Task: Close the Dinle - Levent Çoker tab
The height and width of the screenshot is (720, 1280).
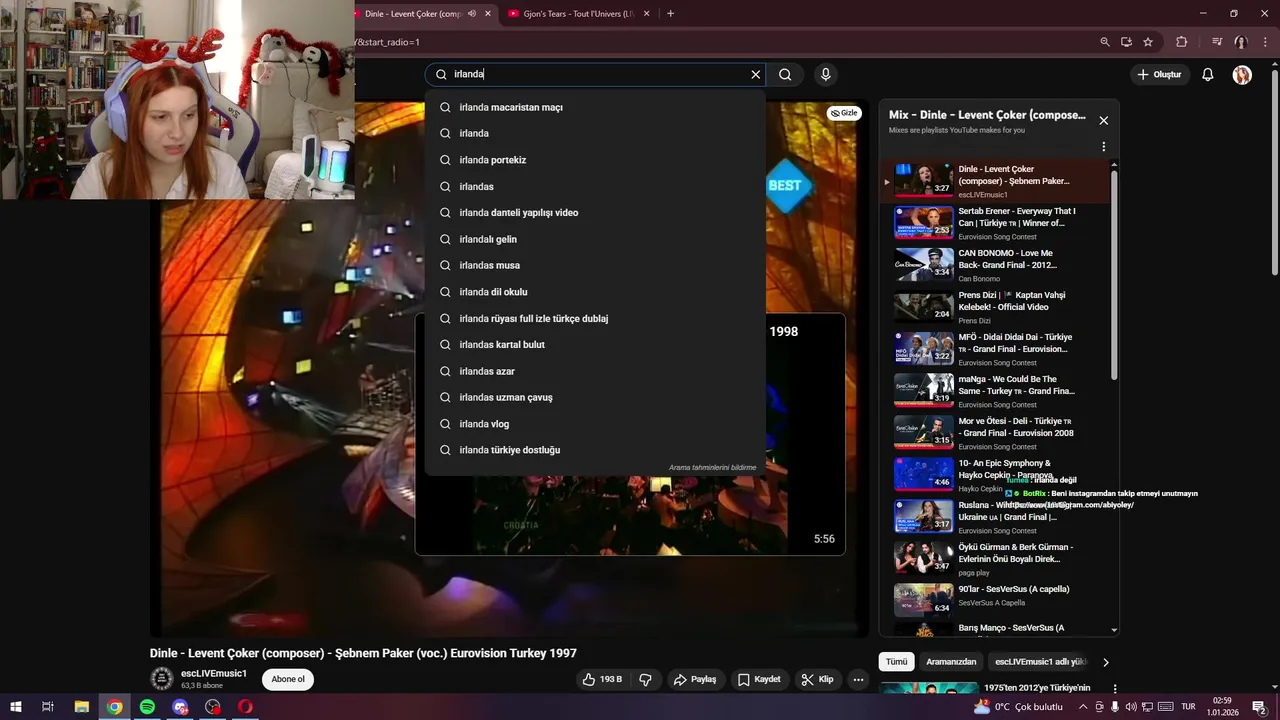Action: point(488,14)
